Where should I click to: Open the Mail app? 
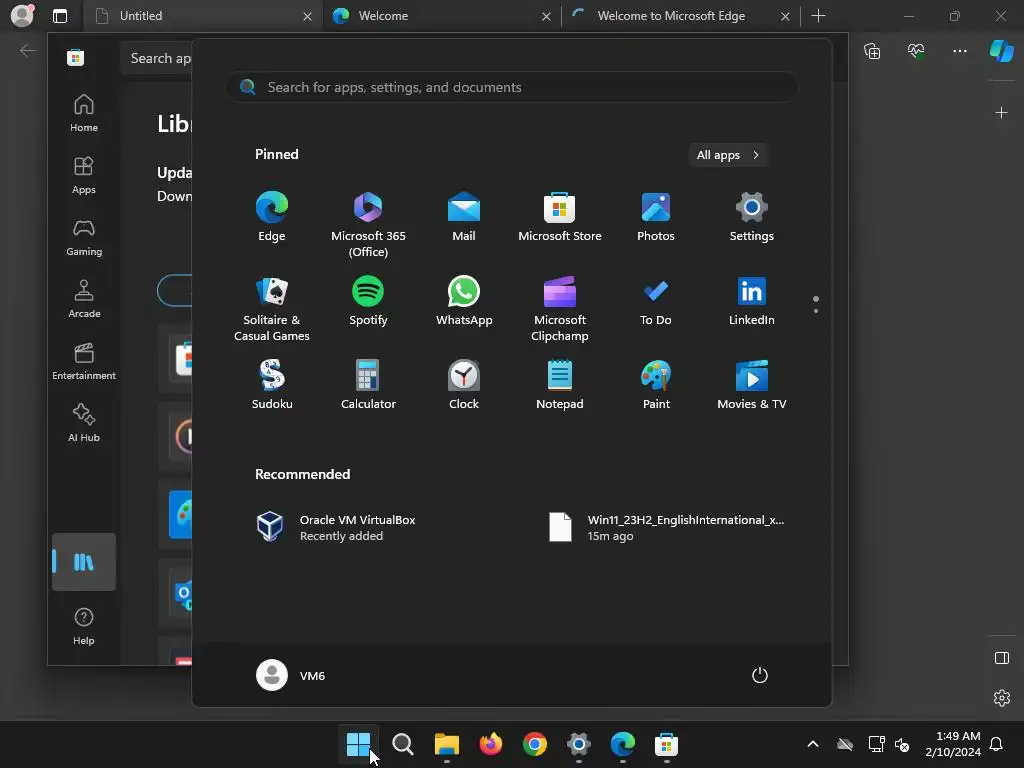click(x=464, y=217)
